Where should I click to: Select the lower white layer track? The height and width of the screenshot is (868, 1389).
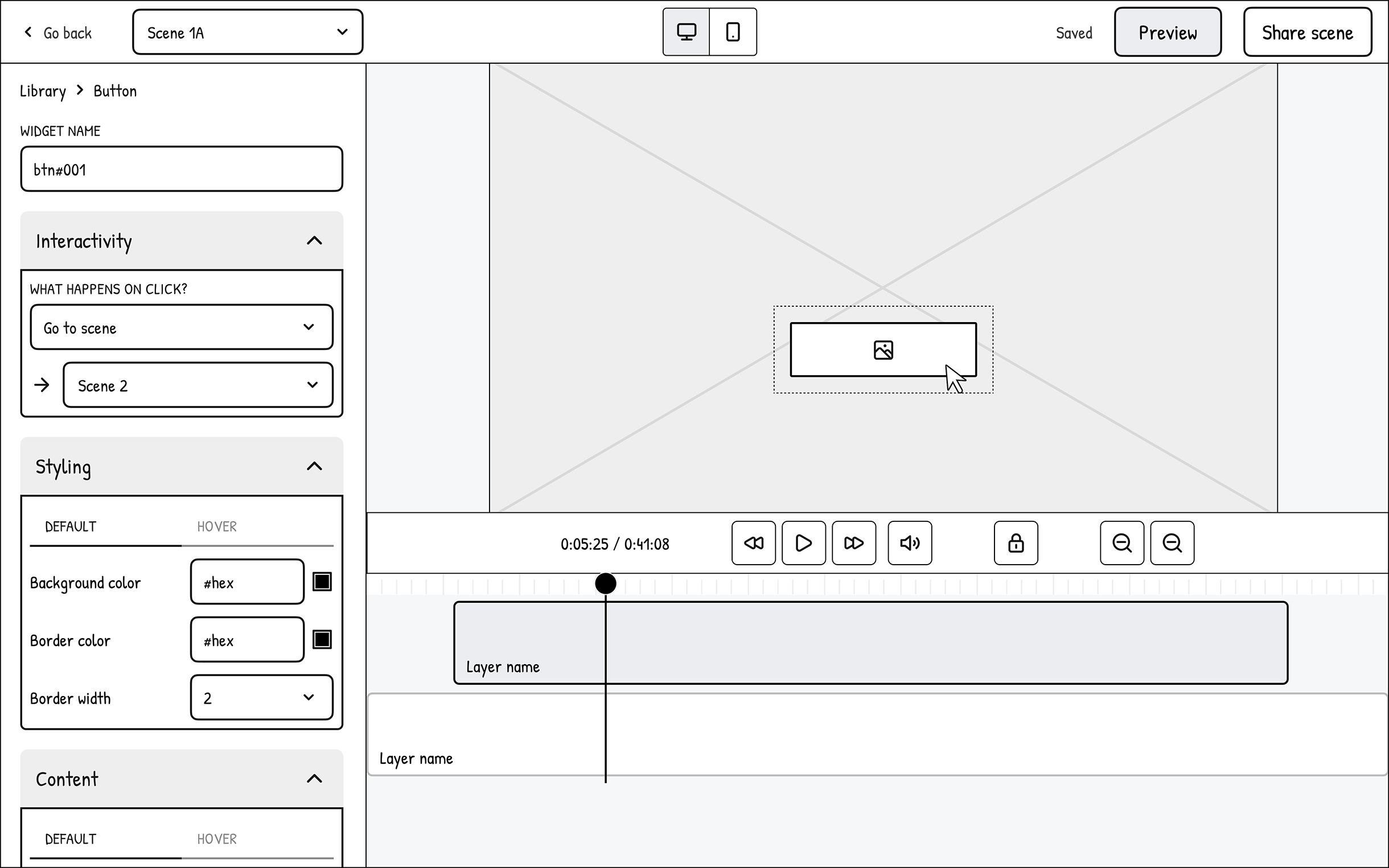[x=877, y=734]
